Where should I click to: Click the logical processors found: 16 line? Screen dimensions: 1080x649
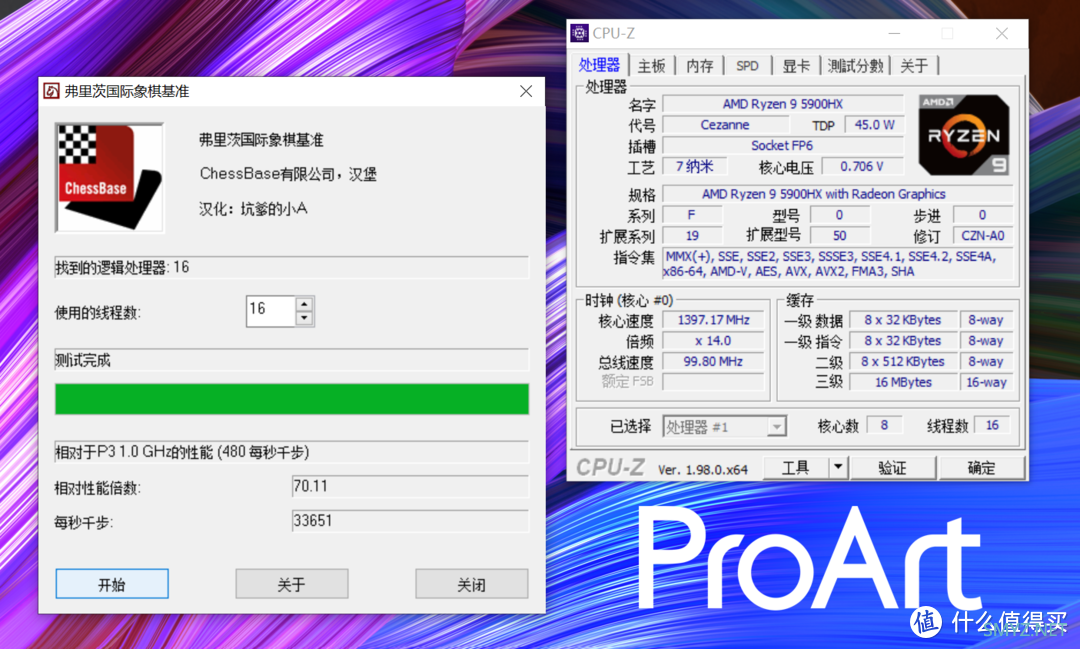click(x=292, y=267)
